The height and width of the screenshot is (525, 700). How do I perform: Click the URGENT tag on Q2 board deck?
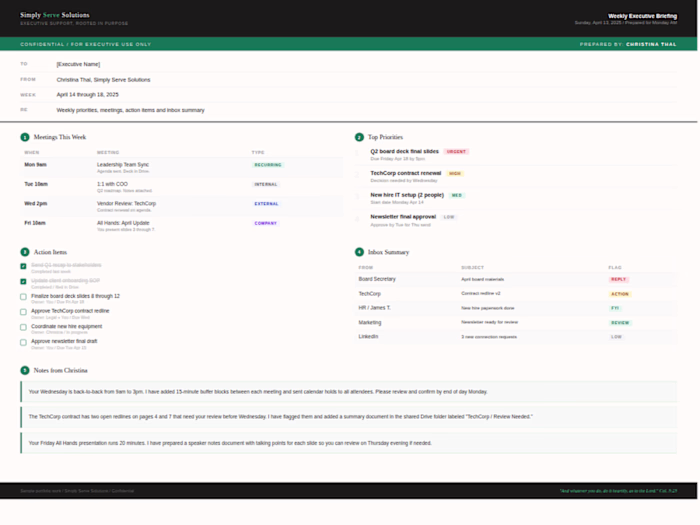(456, 152)
